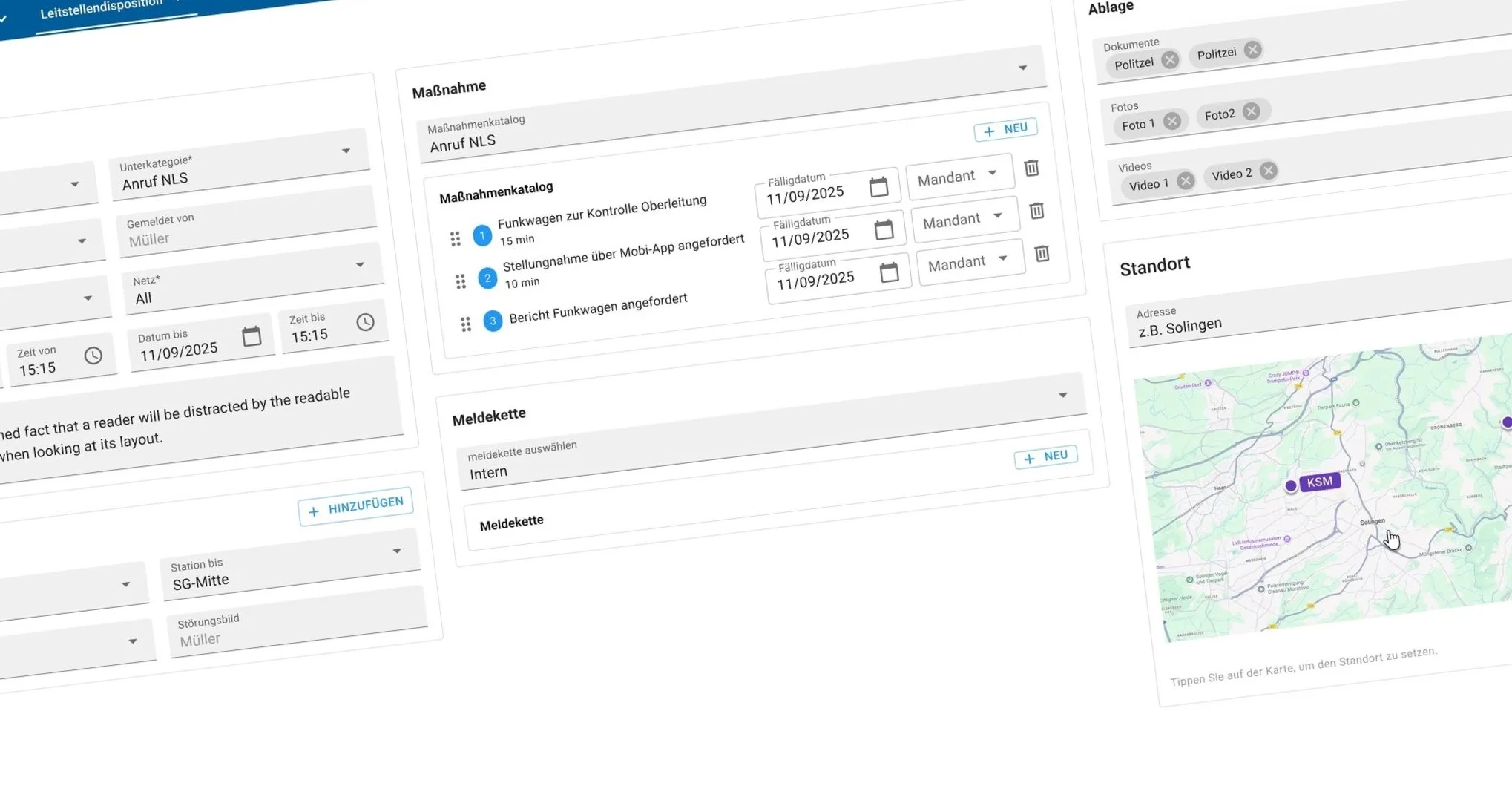Delete the Bericht Funkwagen angefordert measure
The height and width of the screenshot is (789, 1512).
pos(1042,253)
